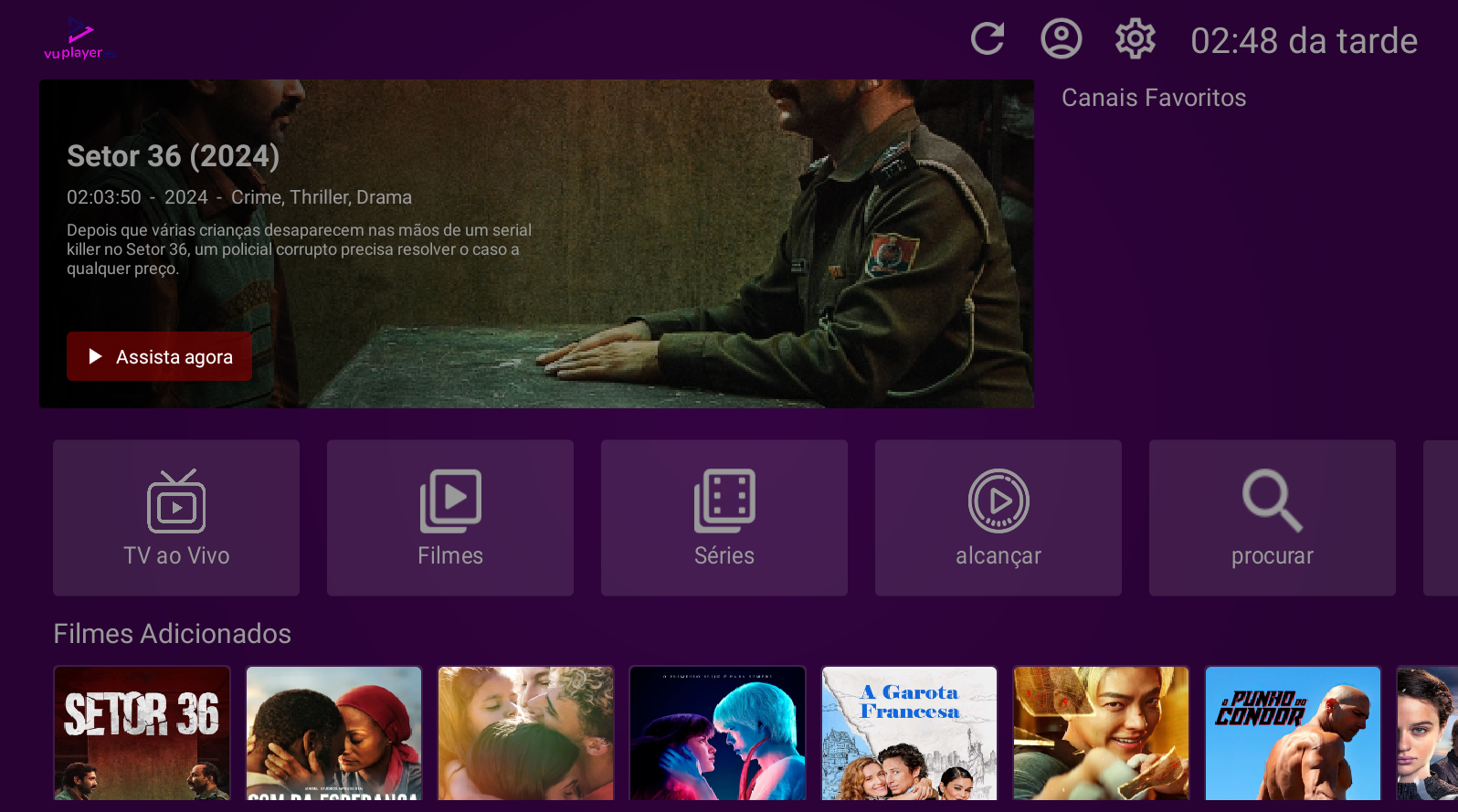The width and height of the screenshot is (1458, 812).
Task: Click the Filmes Adicionados section heading
Action: click(173, 634)
